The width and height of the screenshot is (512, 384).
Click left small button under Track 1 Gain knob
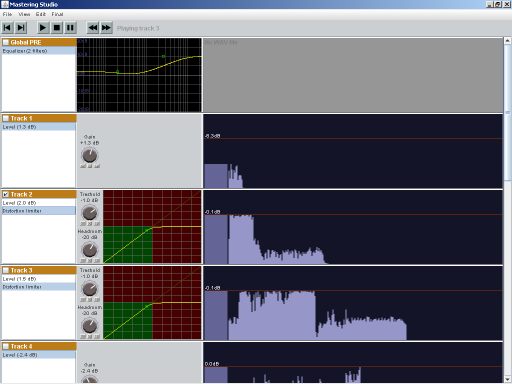click(83, 166)
